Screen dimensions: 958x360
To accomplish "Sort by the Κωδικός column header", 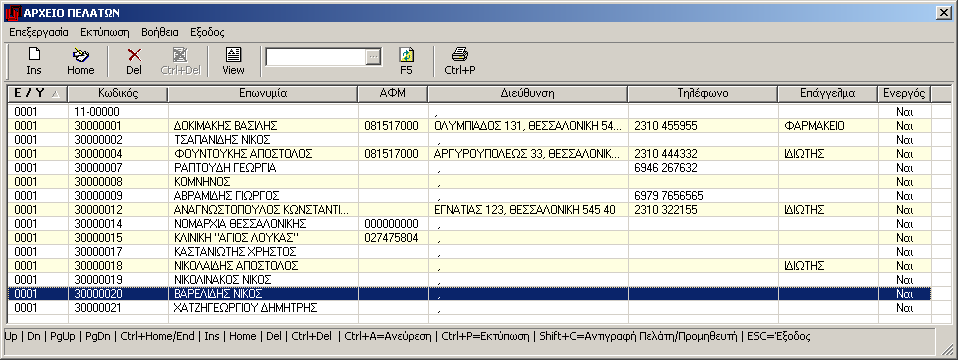I will 118,94.
